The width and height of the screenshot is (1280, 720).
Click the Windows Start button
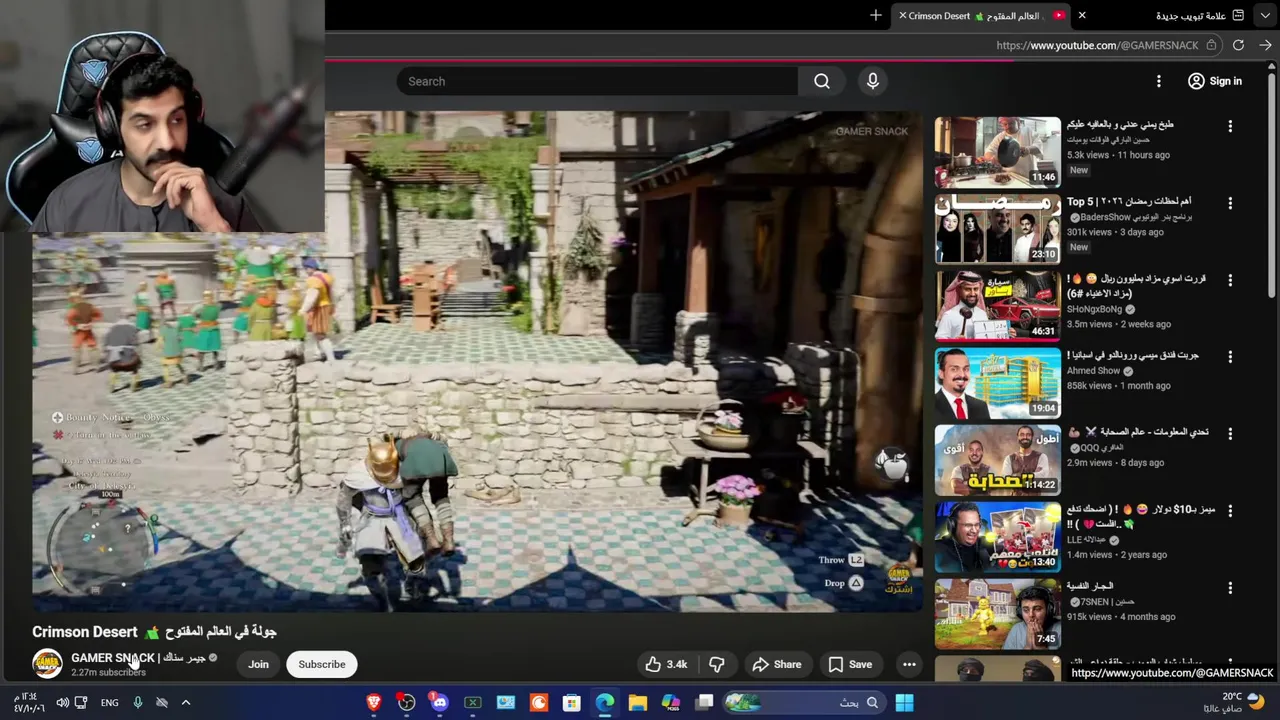[904, 703]
